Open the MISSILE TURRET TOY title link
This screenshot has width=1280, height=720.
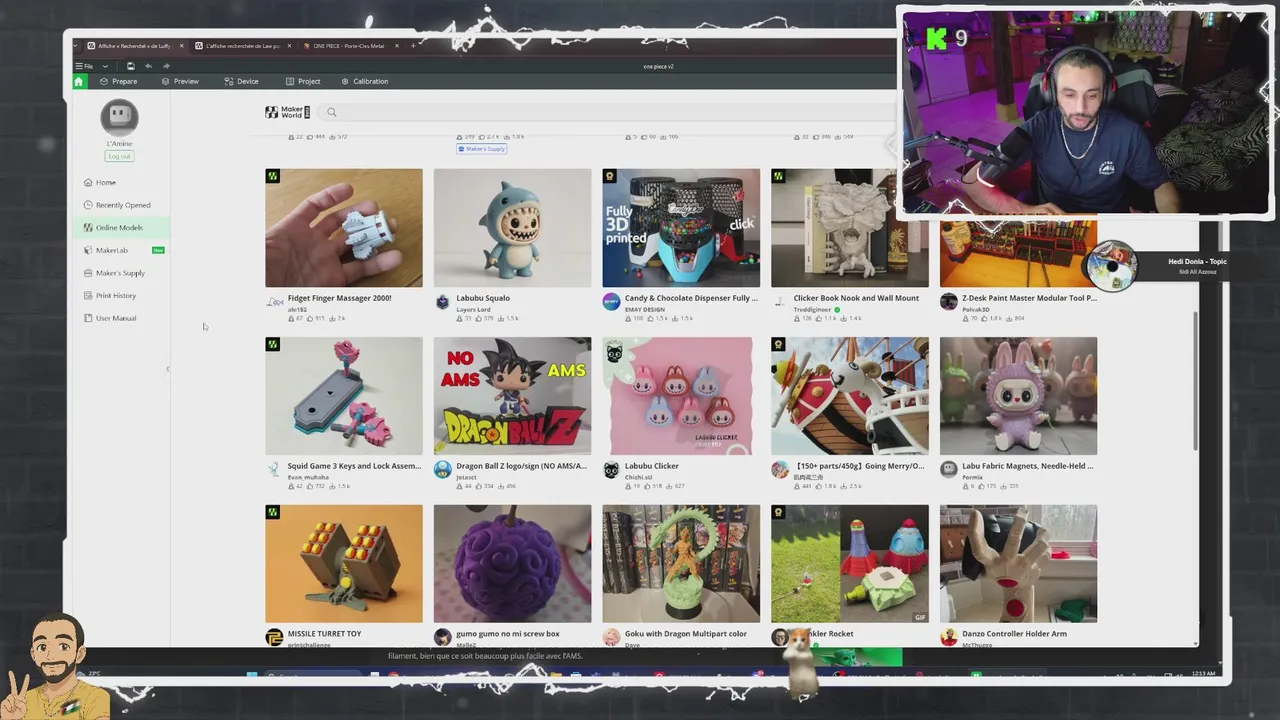[x=324, y=634]
